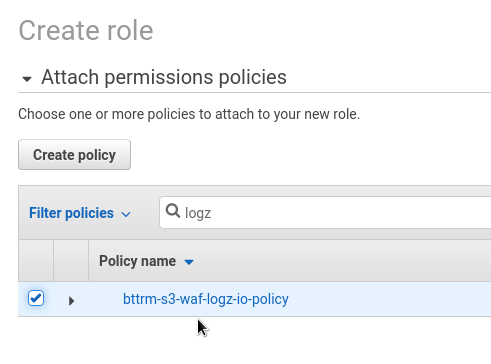This screenshot has width=491, height=364.
Task: Click the empty expander column header cell
Action: tap(71, 261)
